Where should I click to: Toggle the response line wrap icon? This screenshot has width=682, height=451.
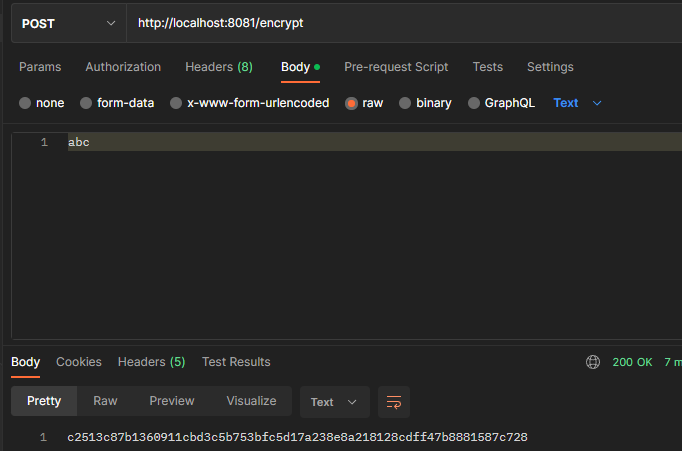(394, 402)
